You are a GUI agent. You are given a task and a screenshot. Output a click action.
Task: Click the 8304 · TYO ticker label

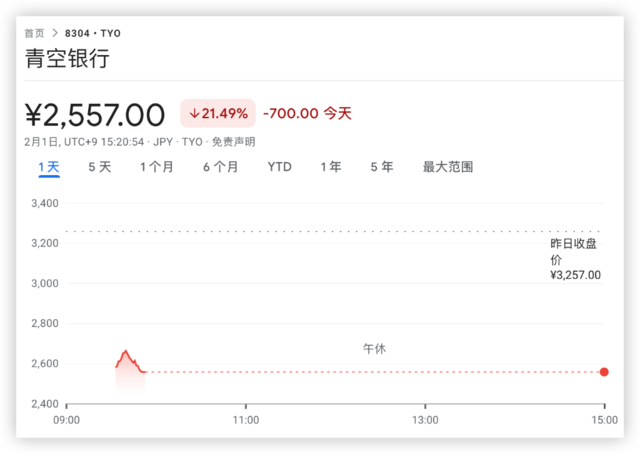(94, 33)
